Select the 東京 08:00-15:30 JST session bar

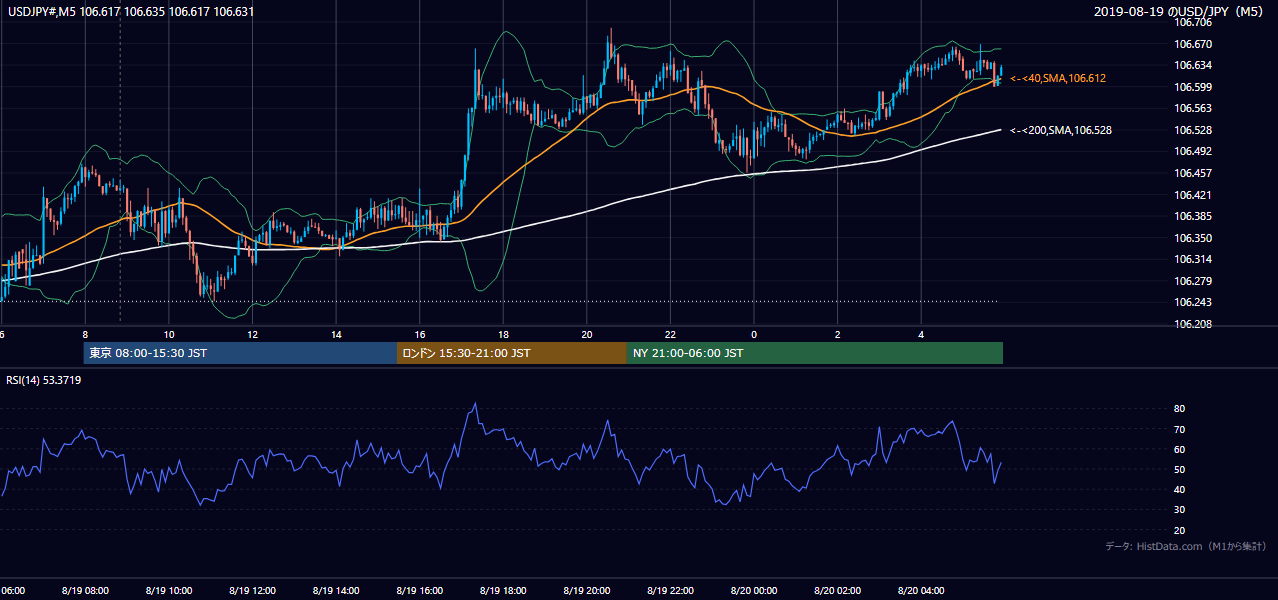(x=240, y=353)
